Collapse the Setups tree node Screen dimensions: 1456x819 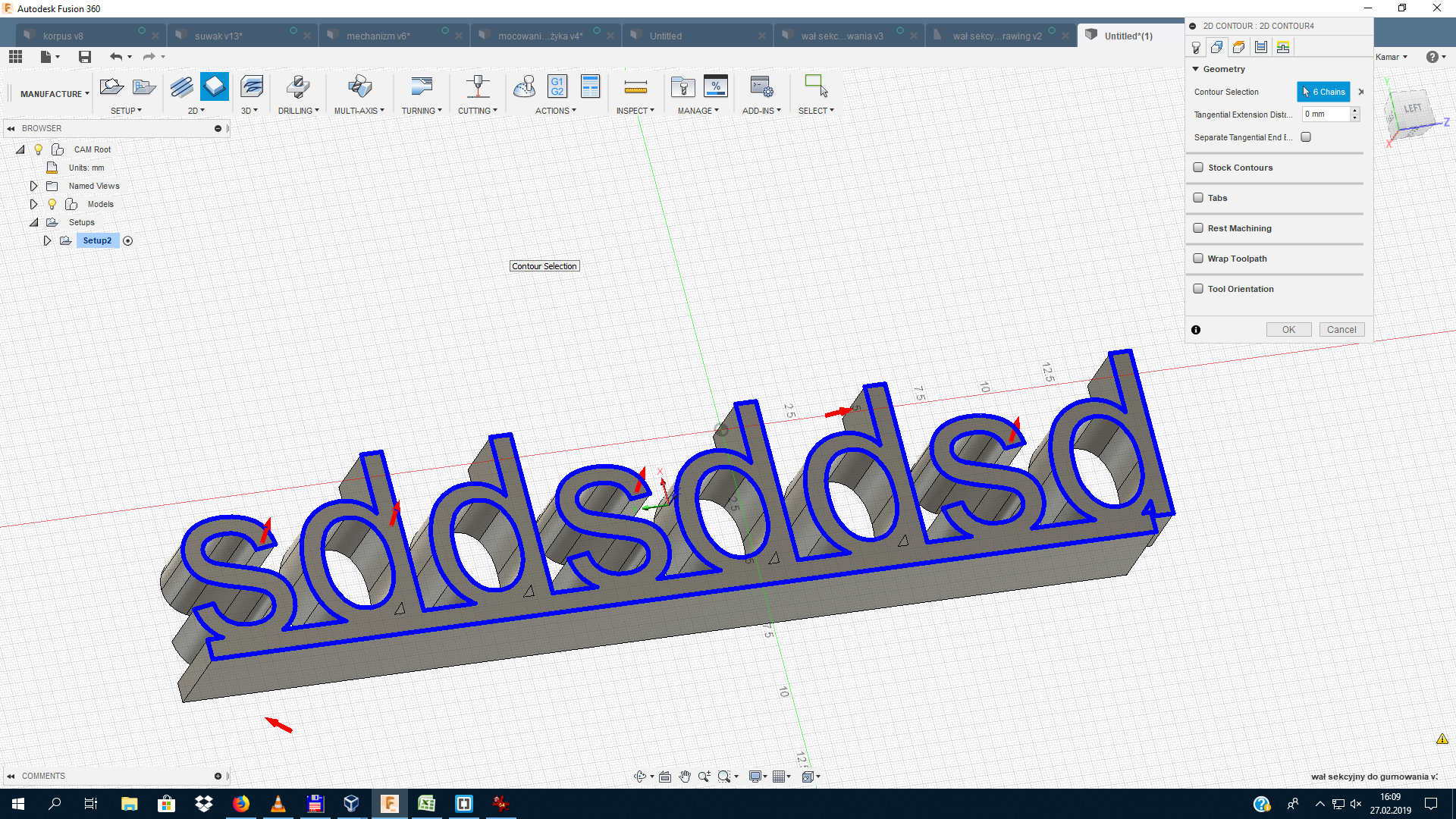(x=33, y=222)
